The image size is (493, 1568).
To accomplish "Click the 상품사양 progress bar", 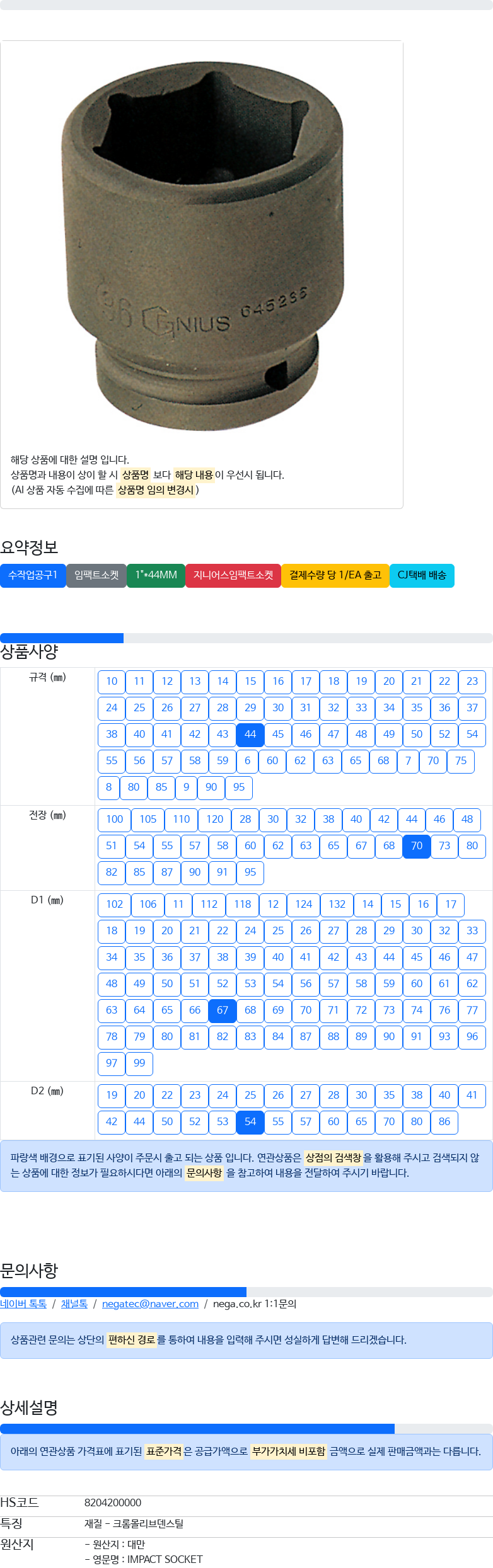I will click(246, 638).
